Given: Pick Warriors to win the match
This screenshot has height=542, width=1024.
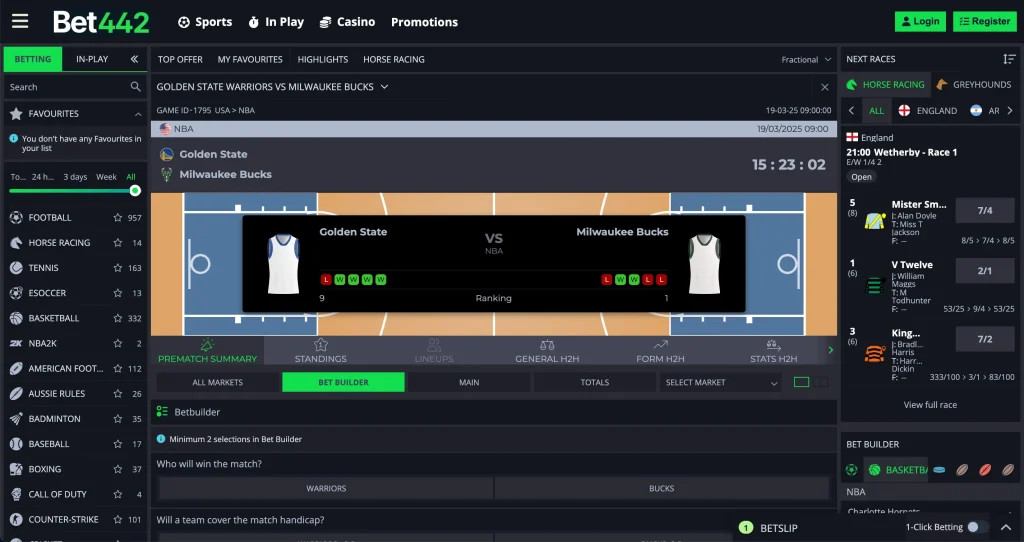Looking at the screenshot, I should click(327, 488).
